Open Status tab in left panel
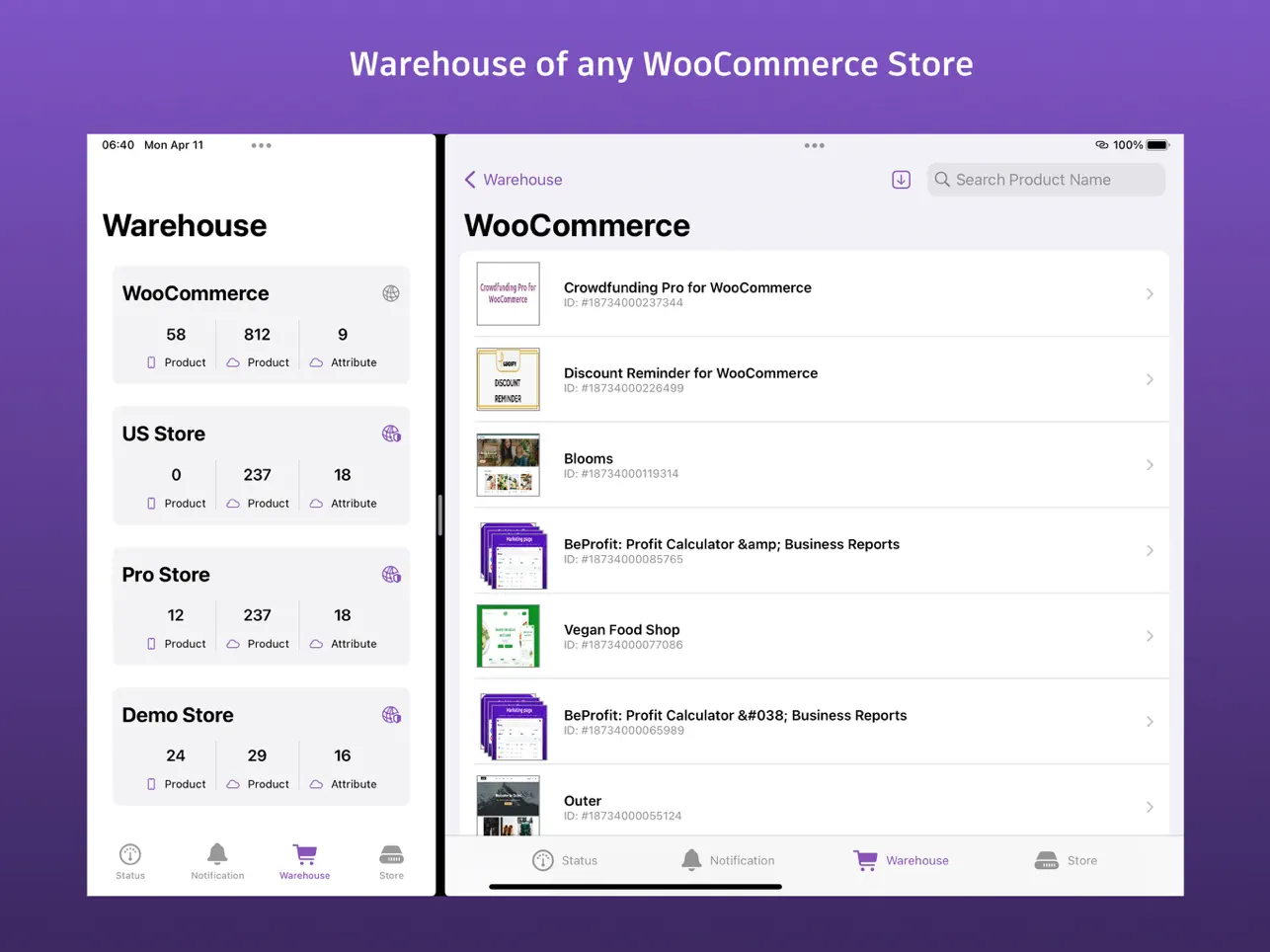 tap(130, 860)
